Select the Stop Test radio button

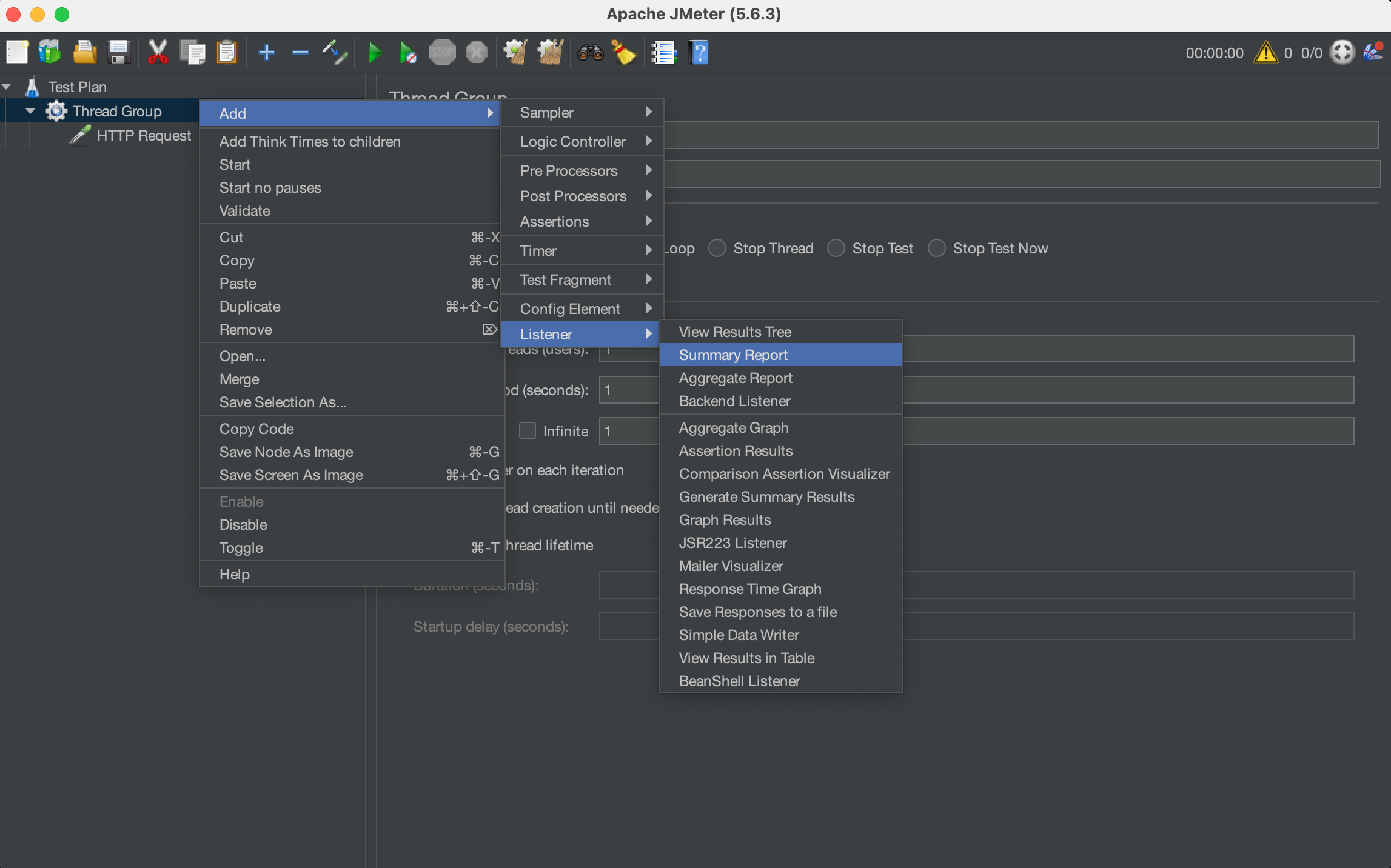pos(836,248)
